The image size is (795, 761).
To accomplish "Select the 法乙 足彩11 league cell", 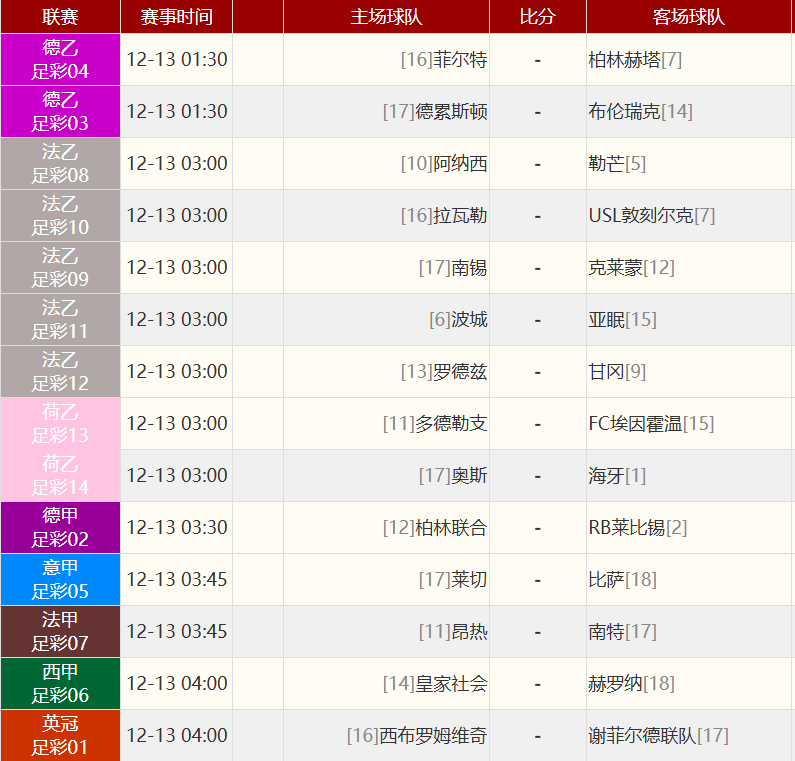I will (x=60, y=319).
